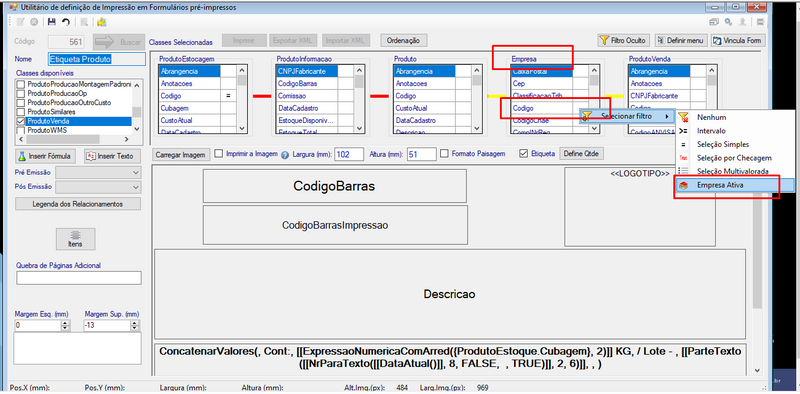Click the Definir menu button
The width and height of the screenshot is (800, 394).
[681, 40]
